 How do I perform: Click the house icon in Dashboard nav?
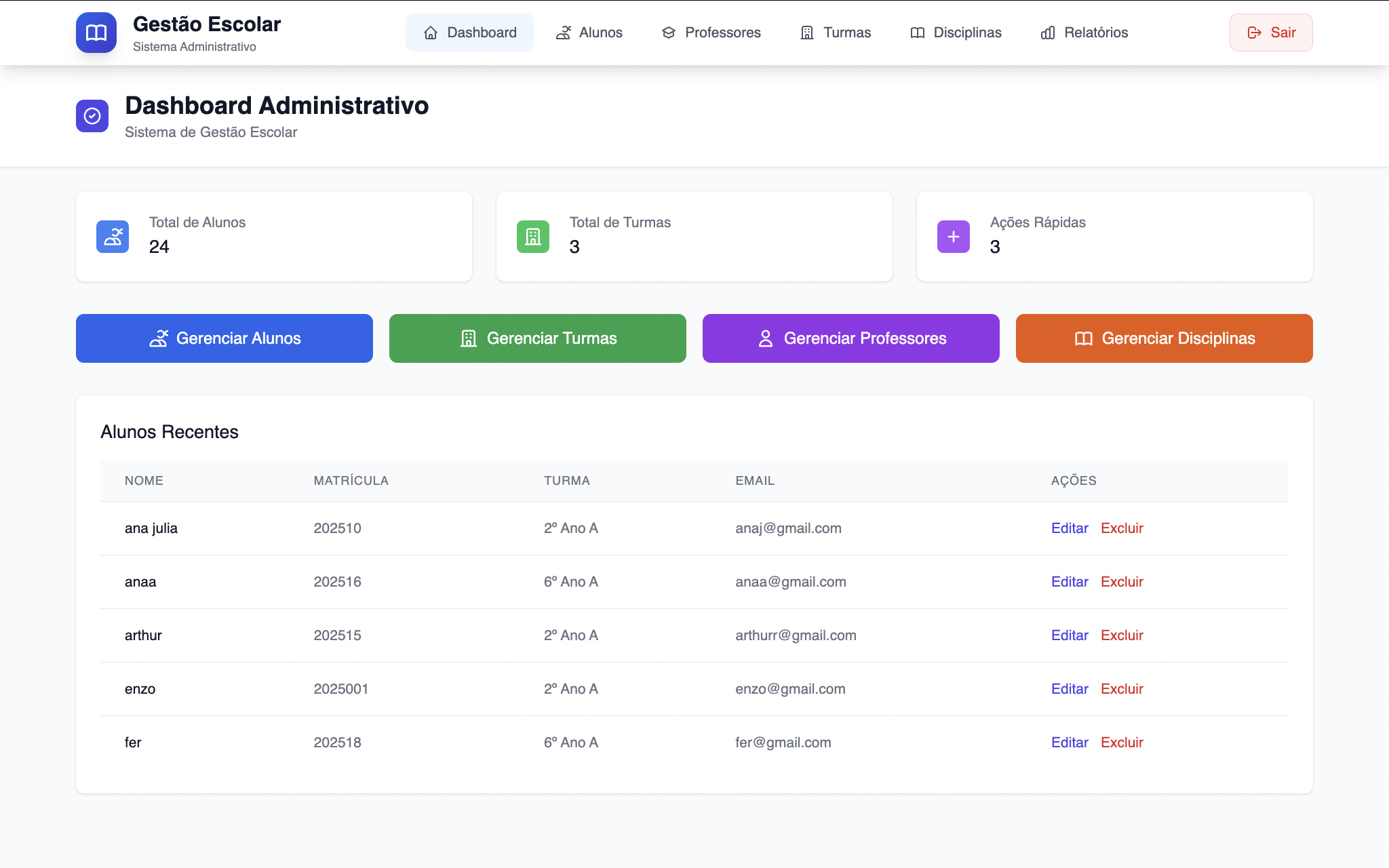point(431,33)
